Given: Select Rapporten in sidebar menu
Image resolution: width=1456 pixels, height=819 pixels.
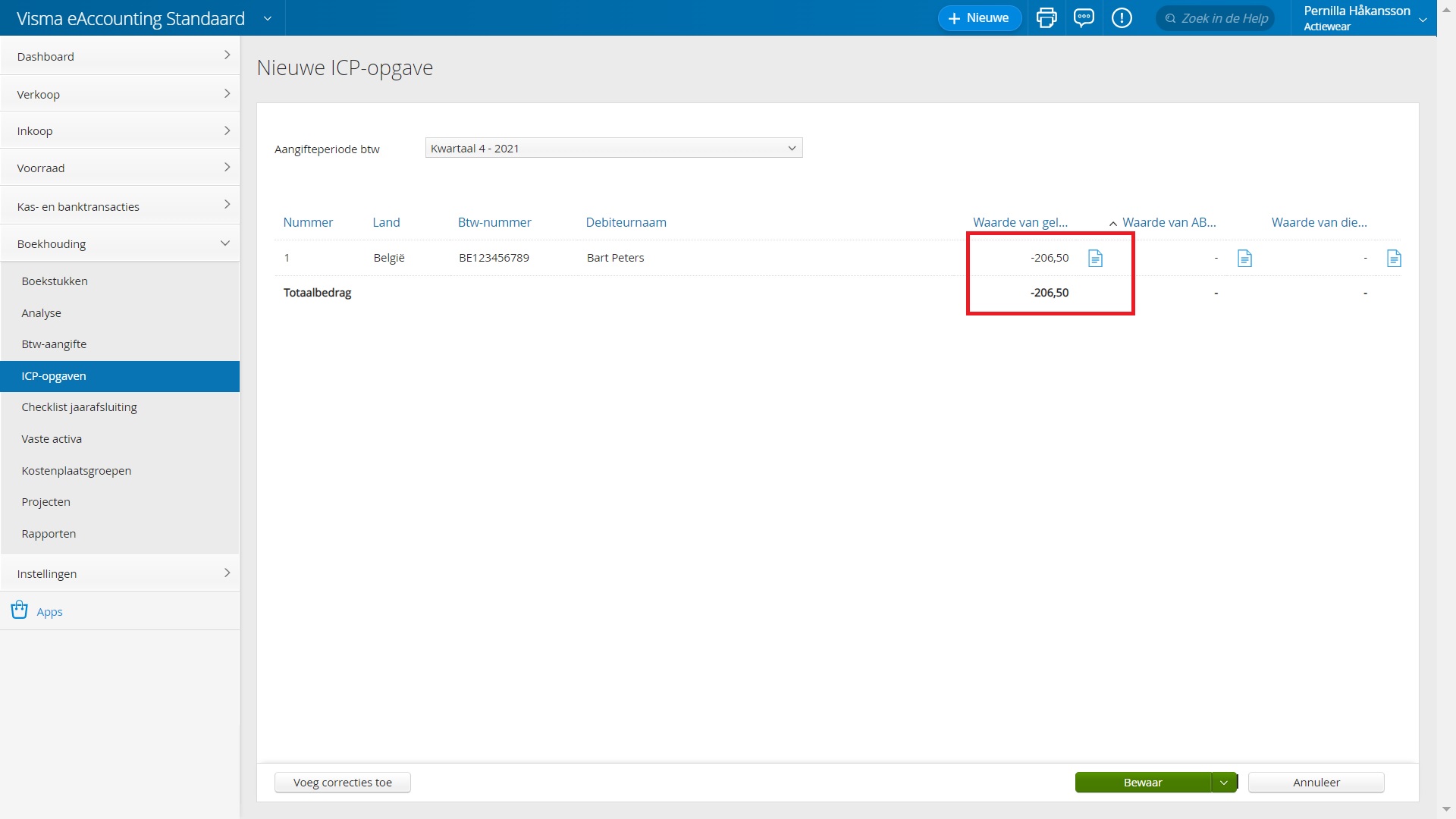Looking at the screenshot, I should (x=49, y=534).
